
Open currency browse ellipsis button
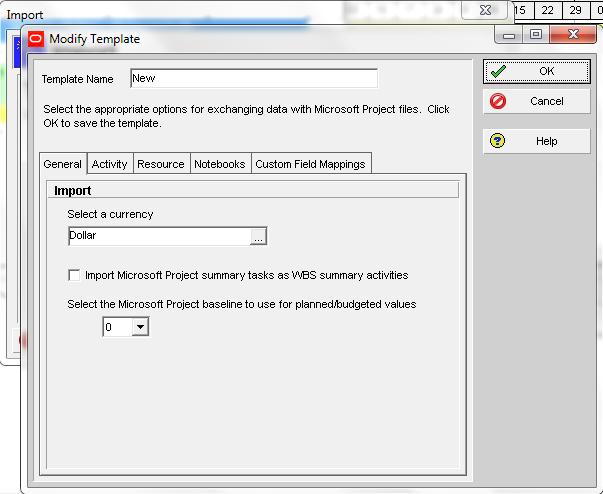(x=258, y=236)
